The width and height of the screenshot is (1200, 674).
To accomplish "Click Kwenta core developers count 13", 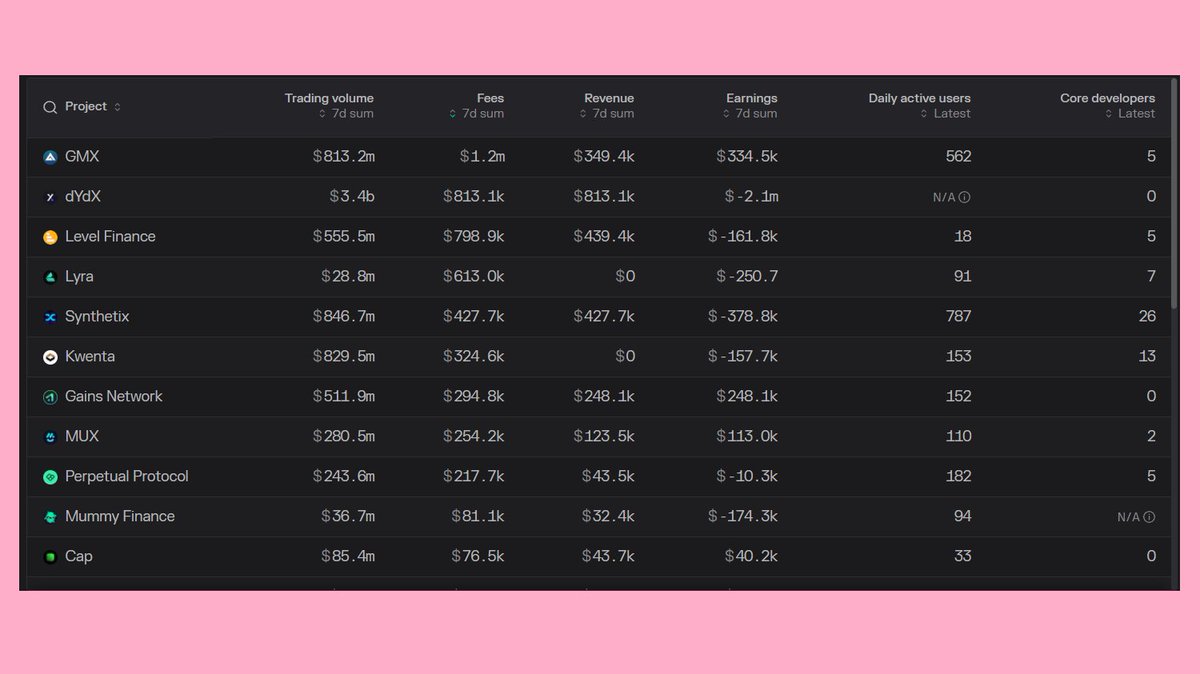I will [x=1147, y=357].
